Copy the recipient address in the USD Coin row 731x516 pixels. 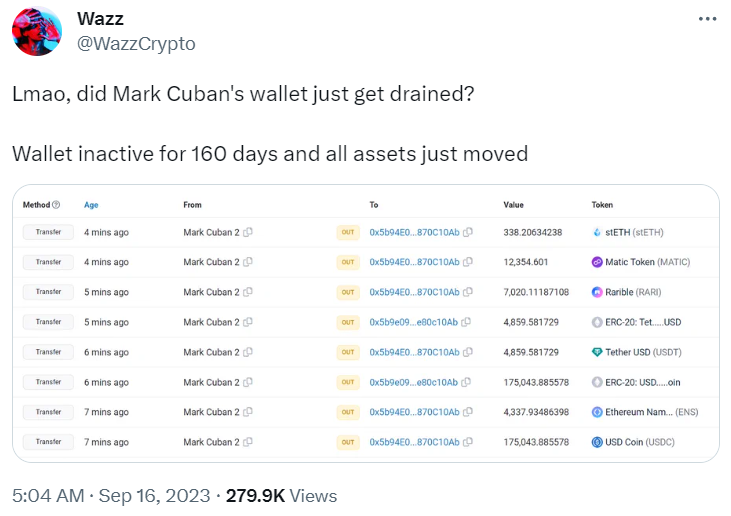point(468,441)
